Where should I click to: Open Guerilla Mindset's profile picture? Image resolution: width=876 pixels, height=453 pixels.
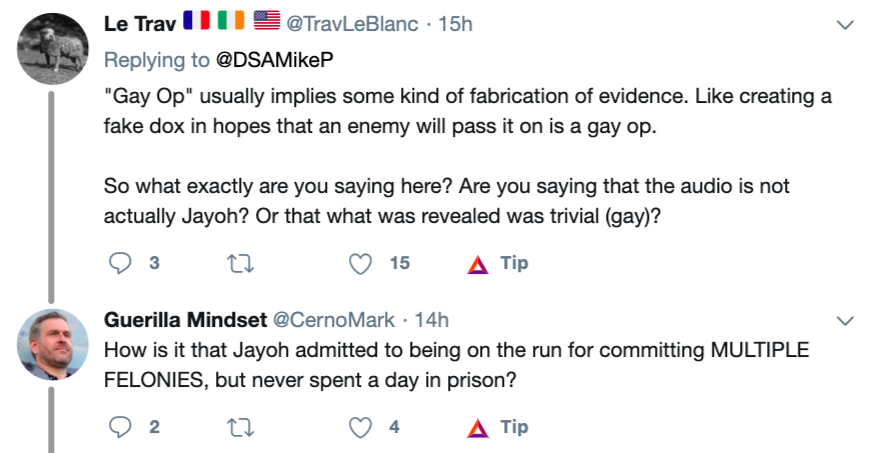click(53, 343)
